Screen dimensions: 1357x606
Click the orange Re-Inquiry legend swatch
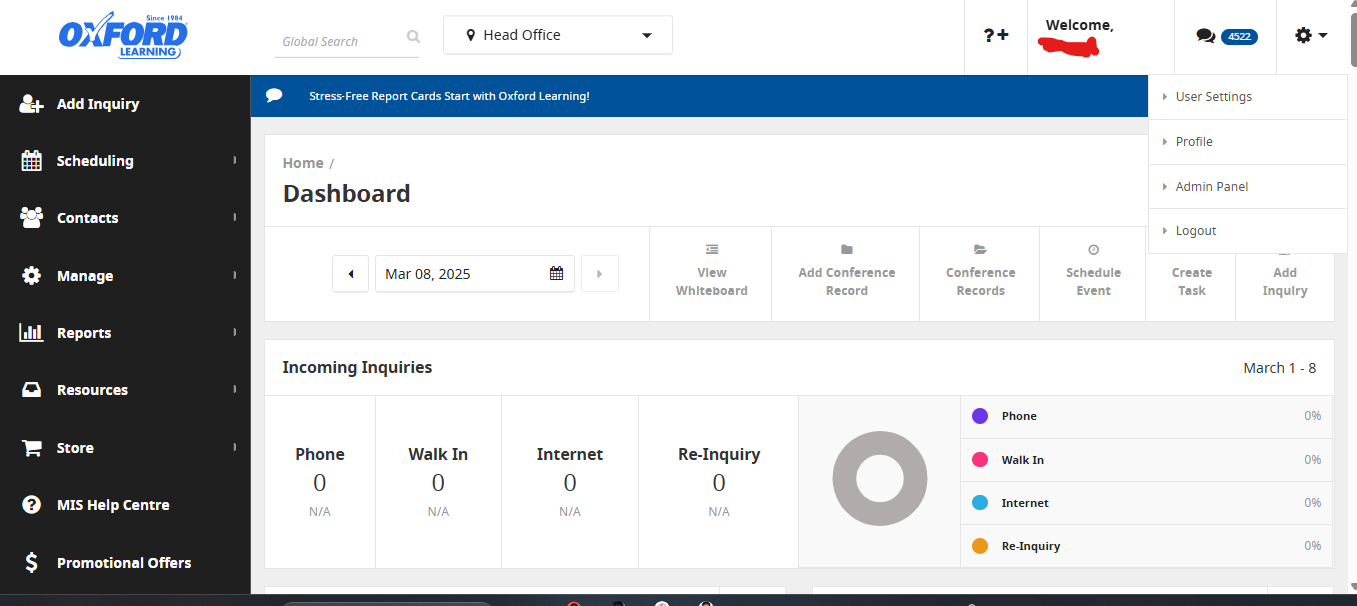click(x=980, y=546)
